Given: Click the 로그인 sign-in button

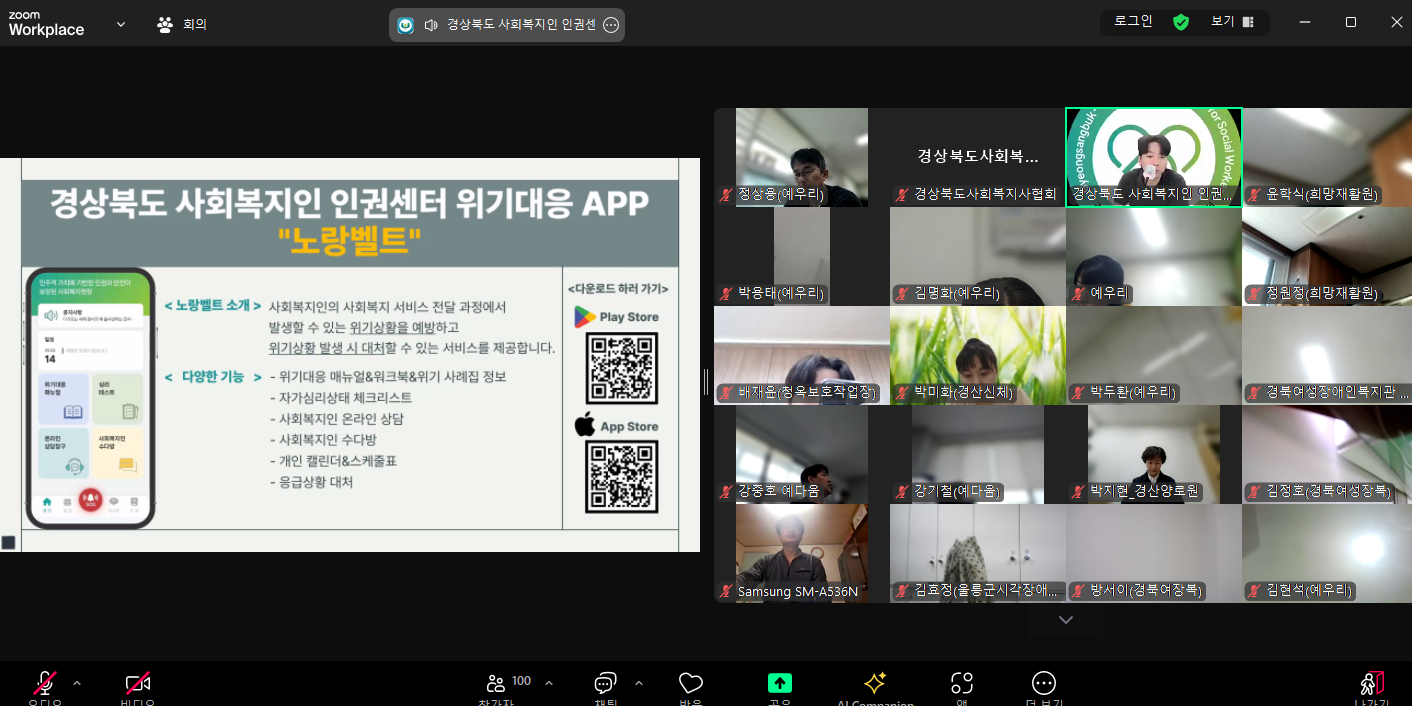Looking at the screenshot, I should 1133,21.
